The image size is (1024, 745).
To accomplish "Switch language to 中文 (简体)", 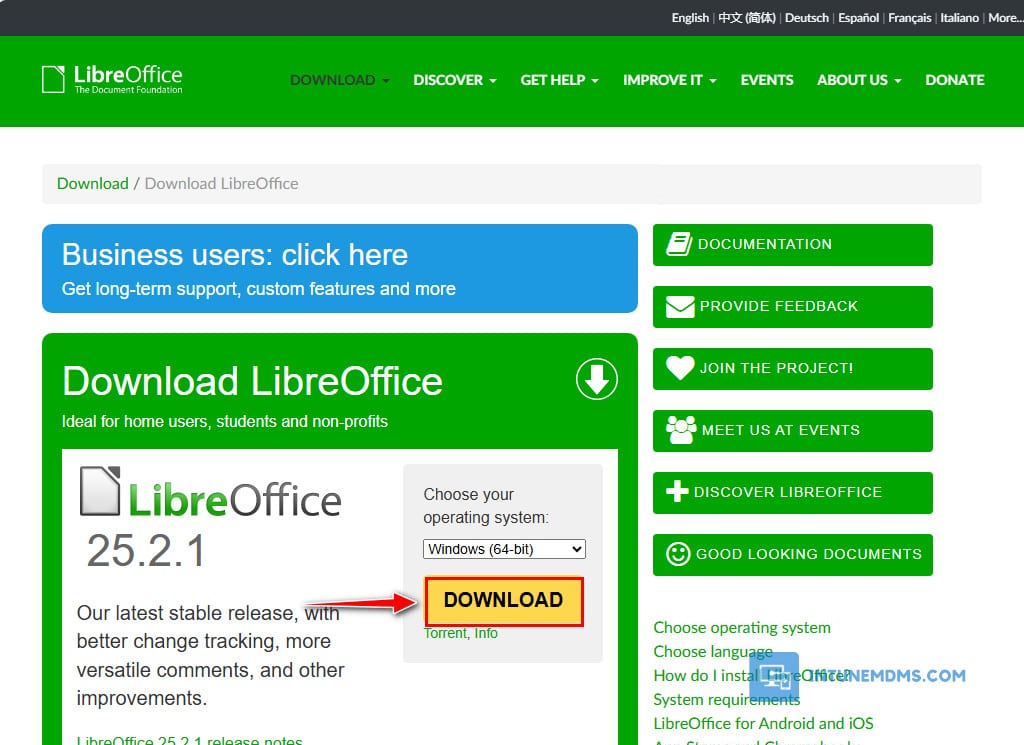I will pyautogui.click(x=746, y=18).
